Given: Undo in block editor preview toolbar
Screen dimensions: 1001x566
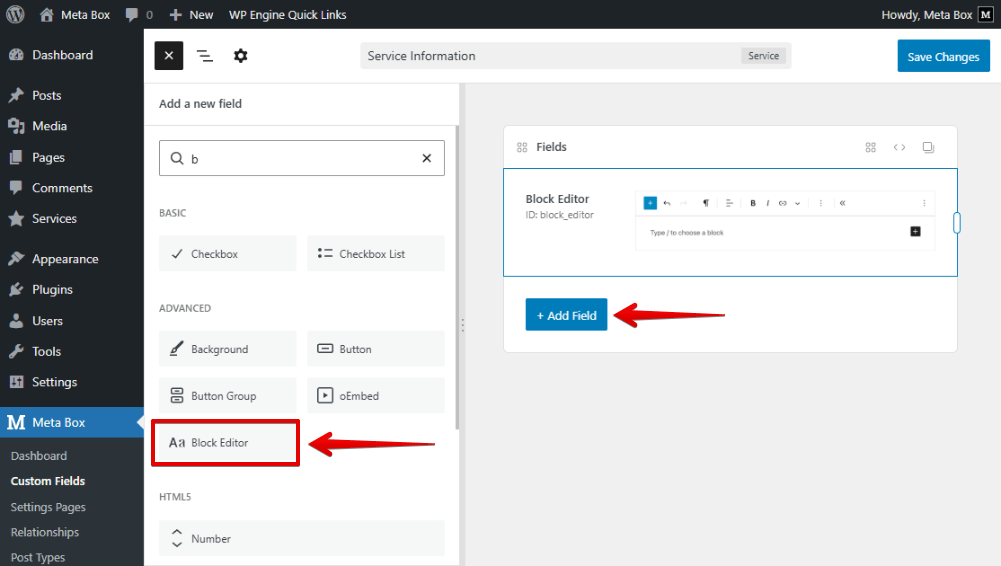Looking at the screenshot, I should [x=666, y=203].
